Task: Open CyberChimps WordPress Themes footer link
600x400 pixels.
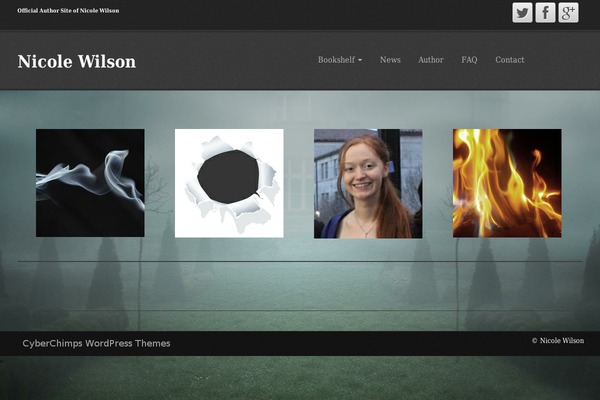Action: 96,343
